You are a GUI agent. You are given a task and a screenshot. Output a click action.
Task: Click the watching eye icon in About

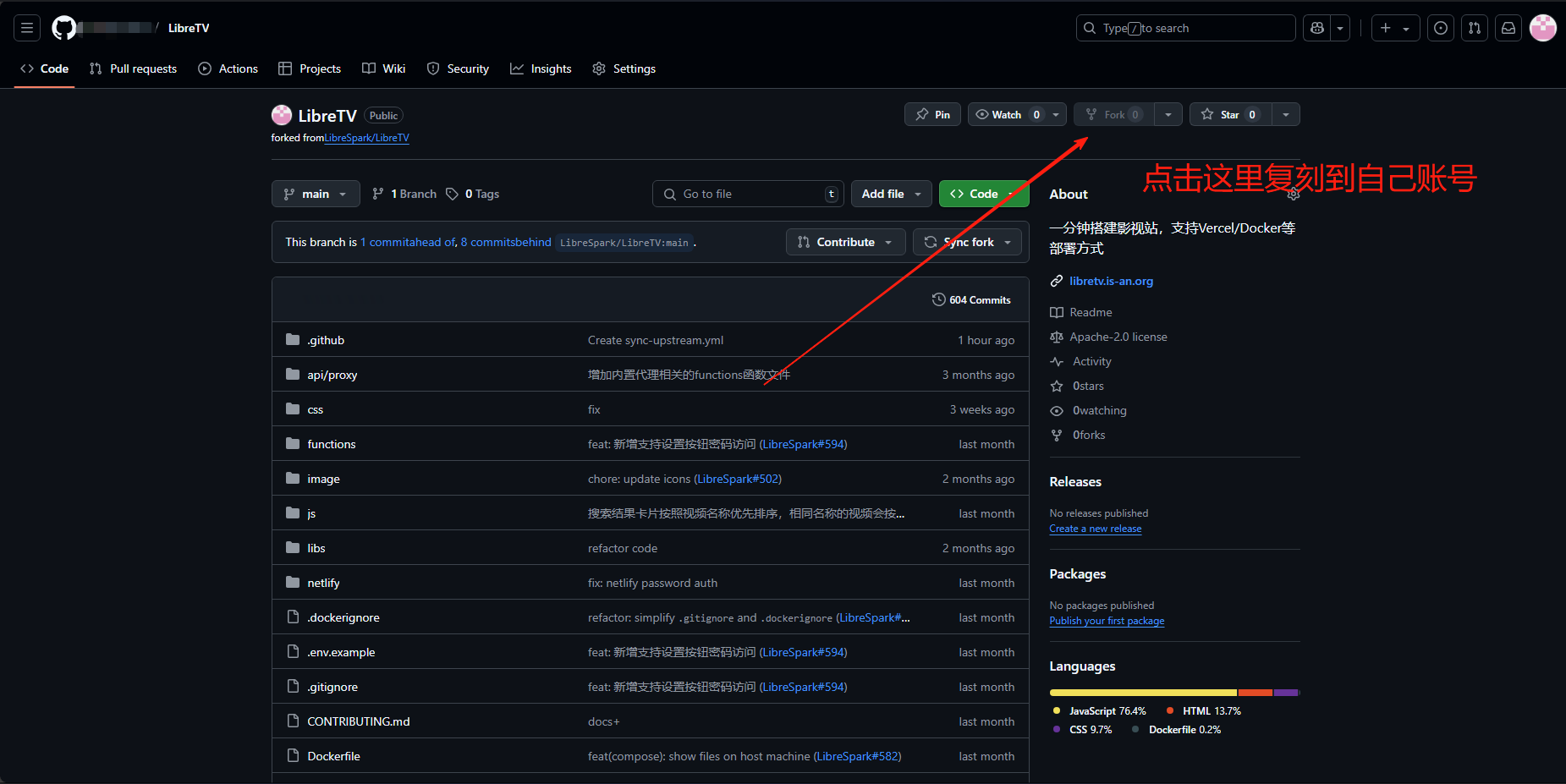[x=1057, y=410]
